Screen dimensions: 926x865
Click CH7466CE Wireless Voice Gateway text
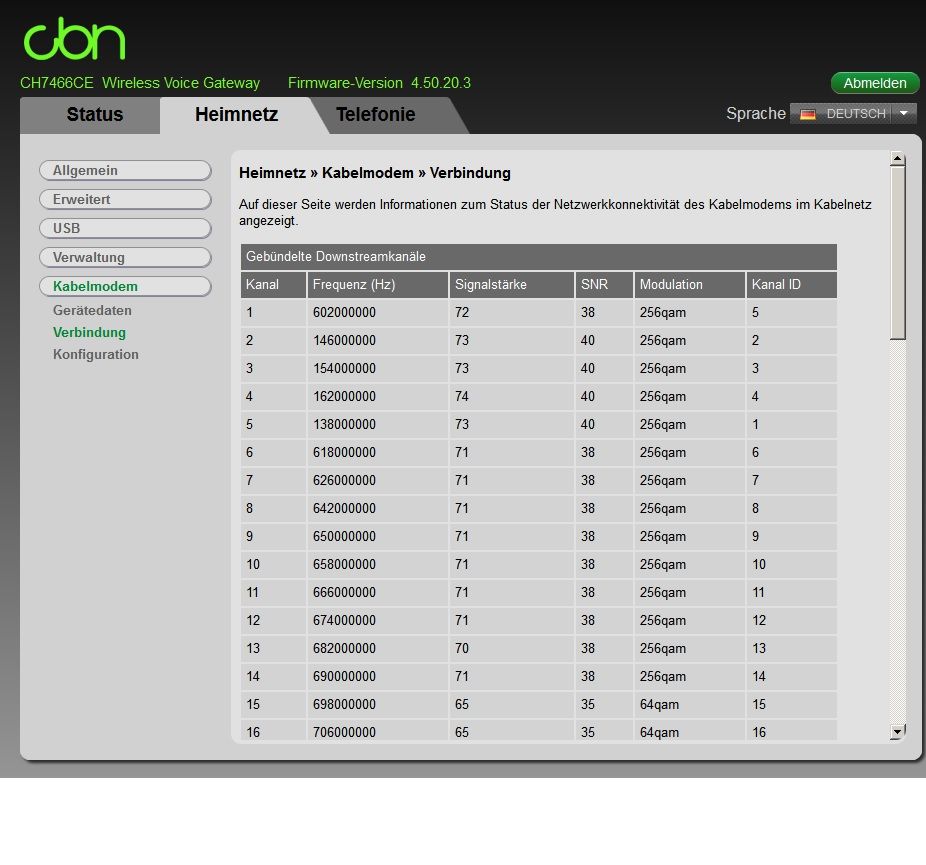click(x=140, y=83)
